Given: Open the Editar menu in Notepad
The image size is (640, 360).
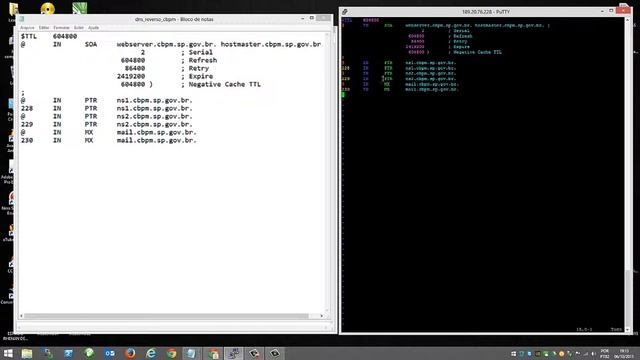Looking at the screenshot, I should pyautogui.click(x=44, y=28).
